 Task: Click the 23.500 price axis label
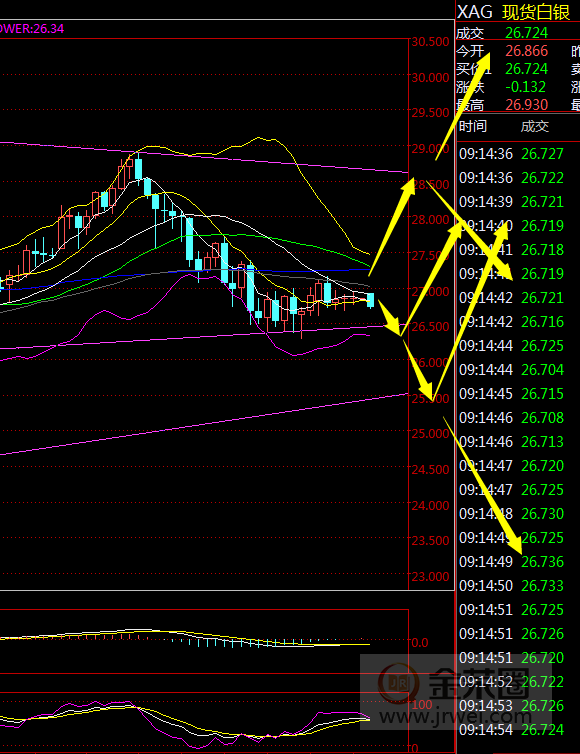[x=430, y=541]
